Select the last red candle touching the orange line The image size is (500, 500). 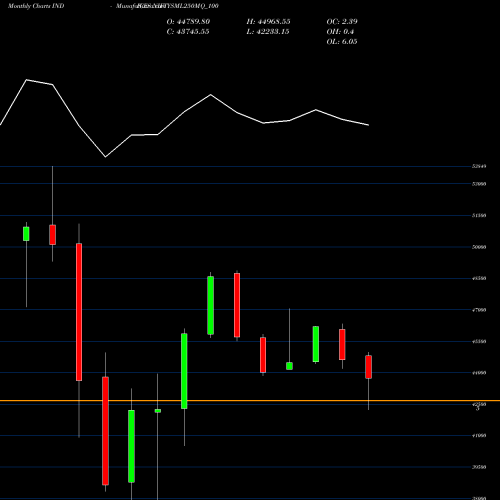(369, 367)
